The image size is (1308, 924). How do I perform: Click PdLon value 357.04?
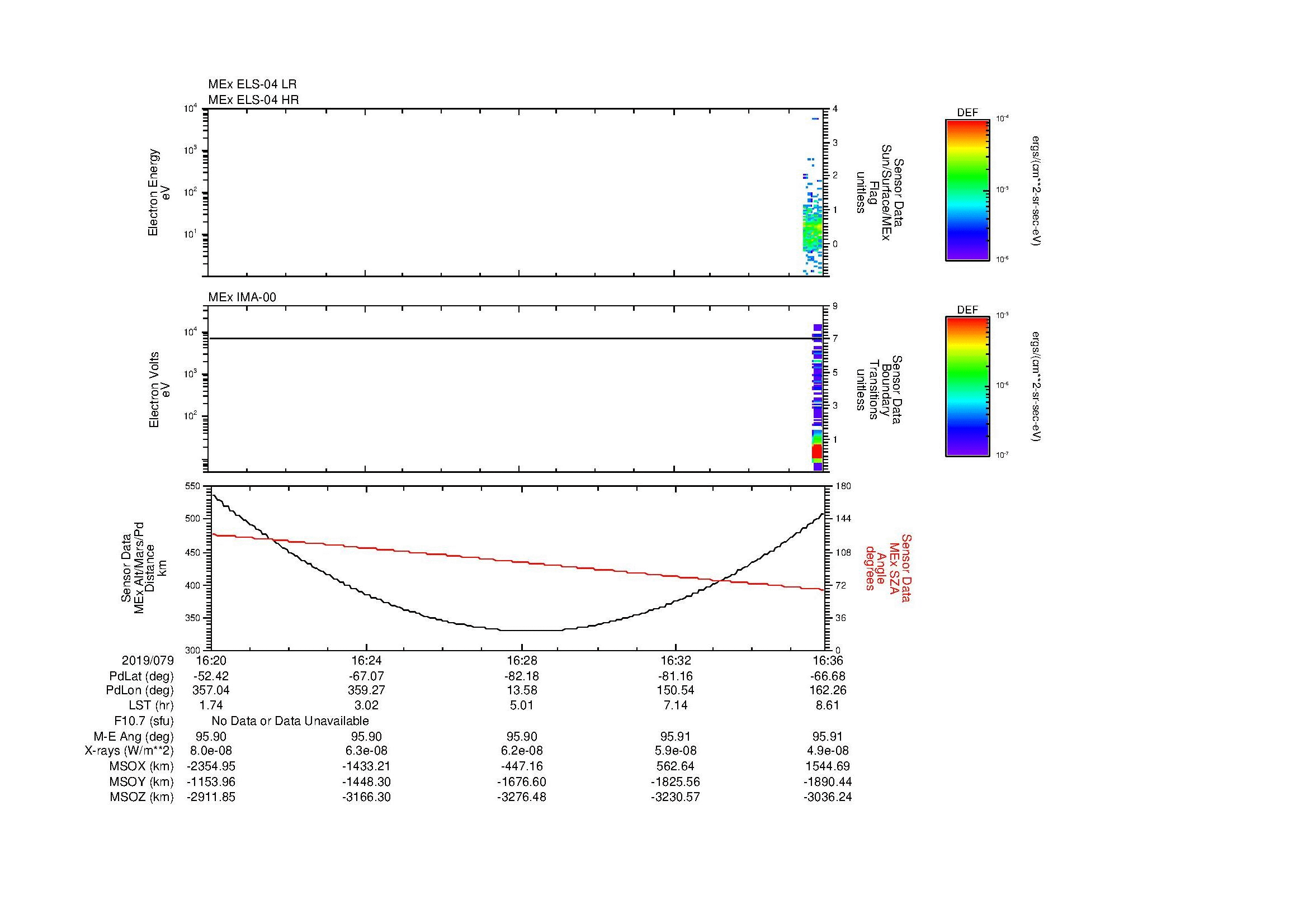(211, 690)
